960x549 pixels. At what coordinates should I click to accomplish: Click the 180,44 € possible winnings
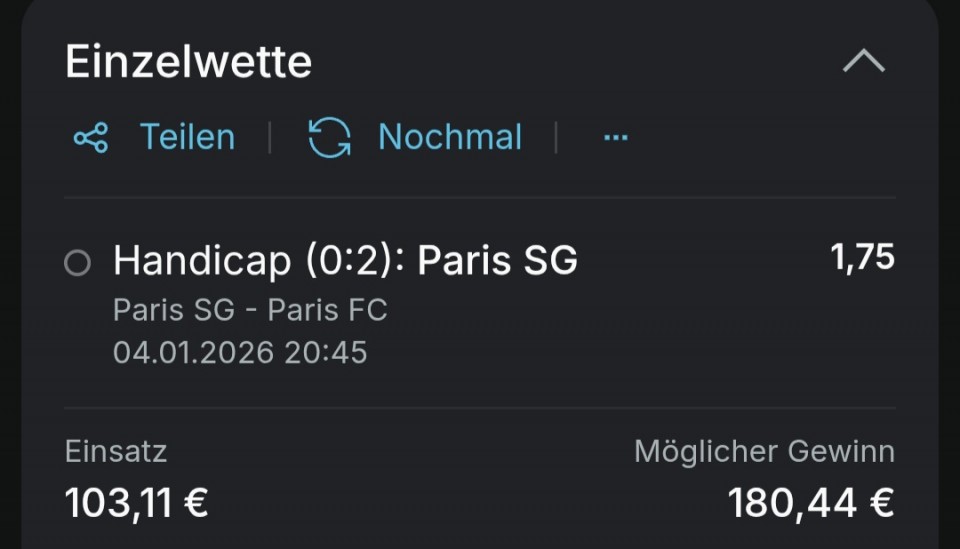pos(810,502)
